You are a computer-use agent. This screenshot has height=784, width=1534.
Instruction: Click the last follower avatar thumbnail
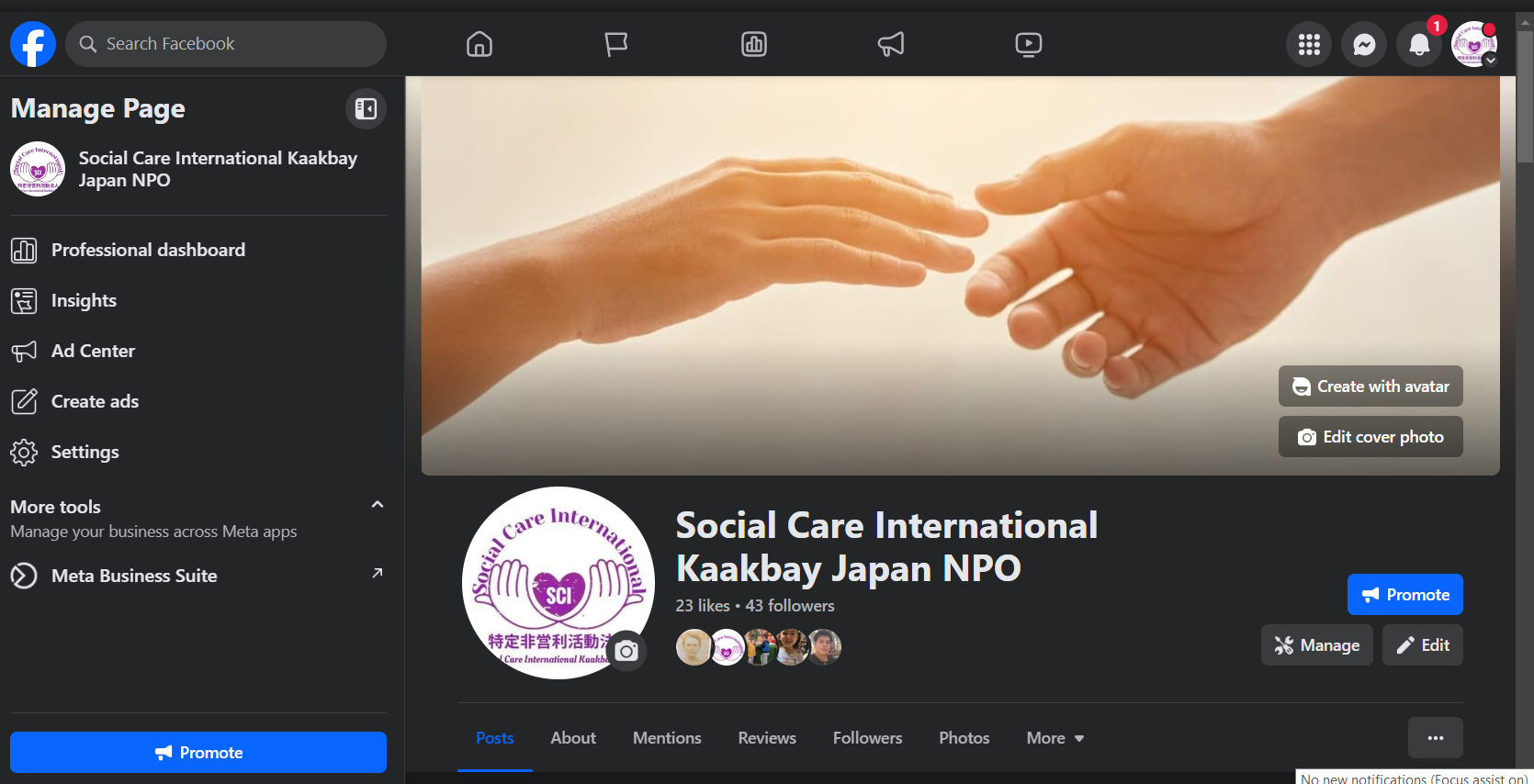[x=824, y=647]
